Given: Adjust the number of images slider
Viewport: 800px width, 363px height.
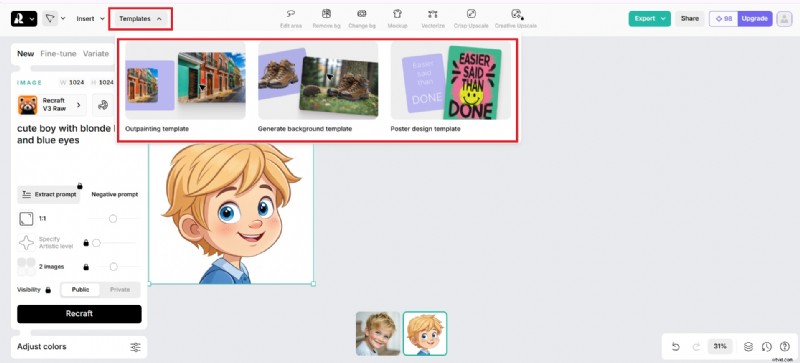Looking at the screenshot, I should (x=113, y=267).
